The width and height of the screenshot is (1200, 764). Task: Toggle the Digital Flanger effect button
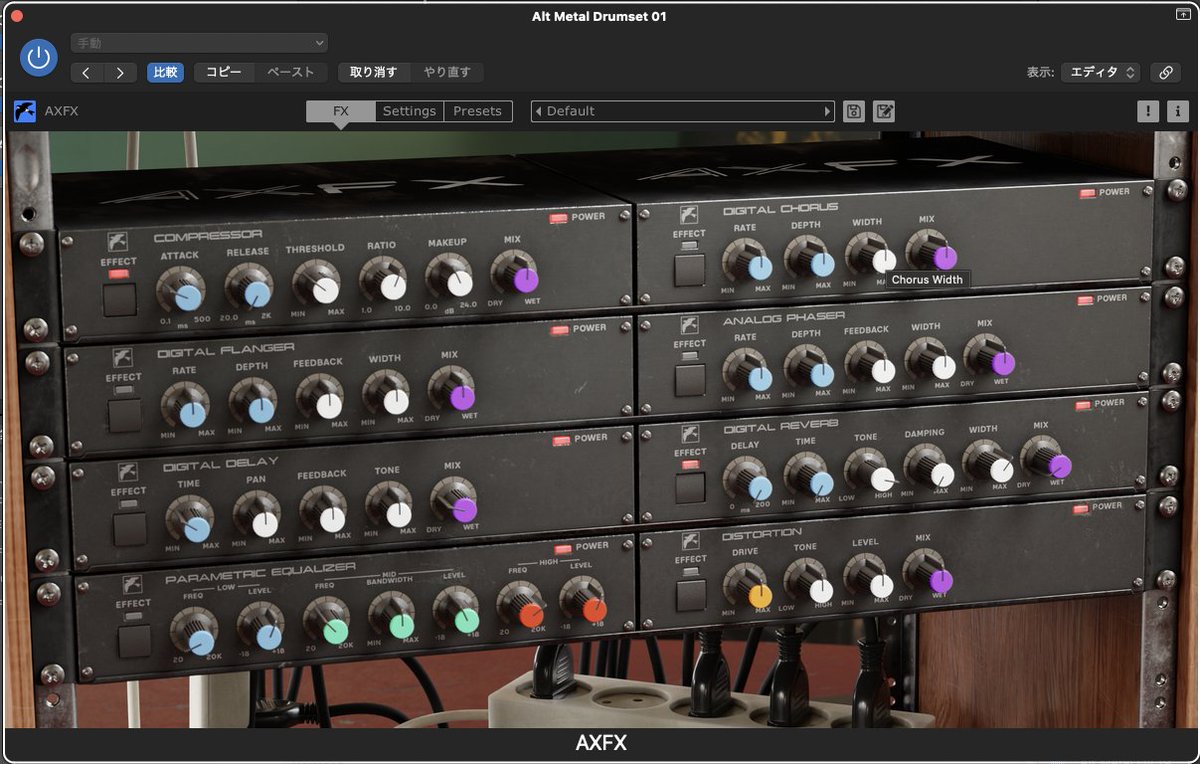(x=125, y=414)
